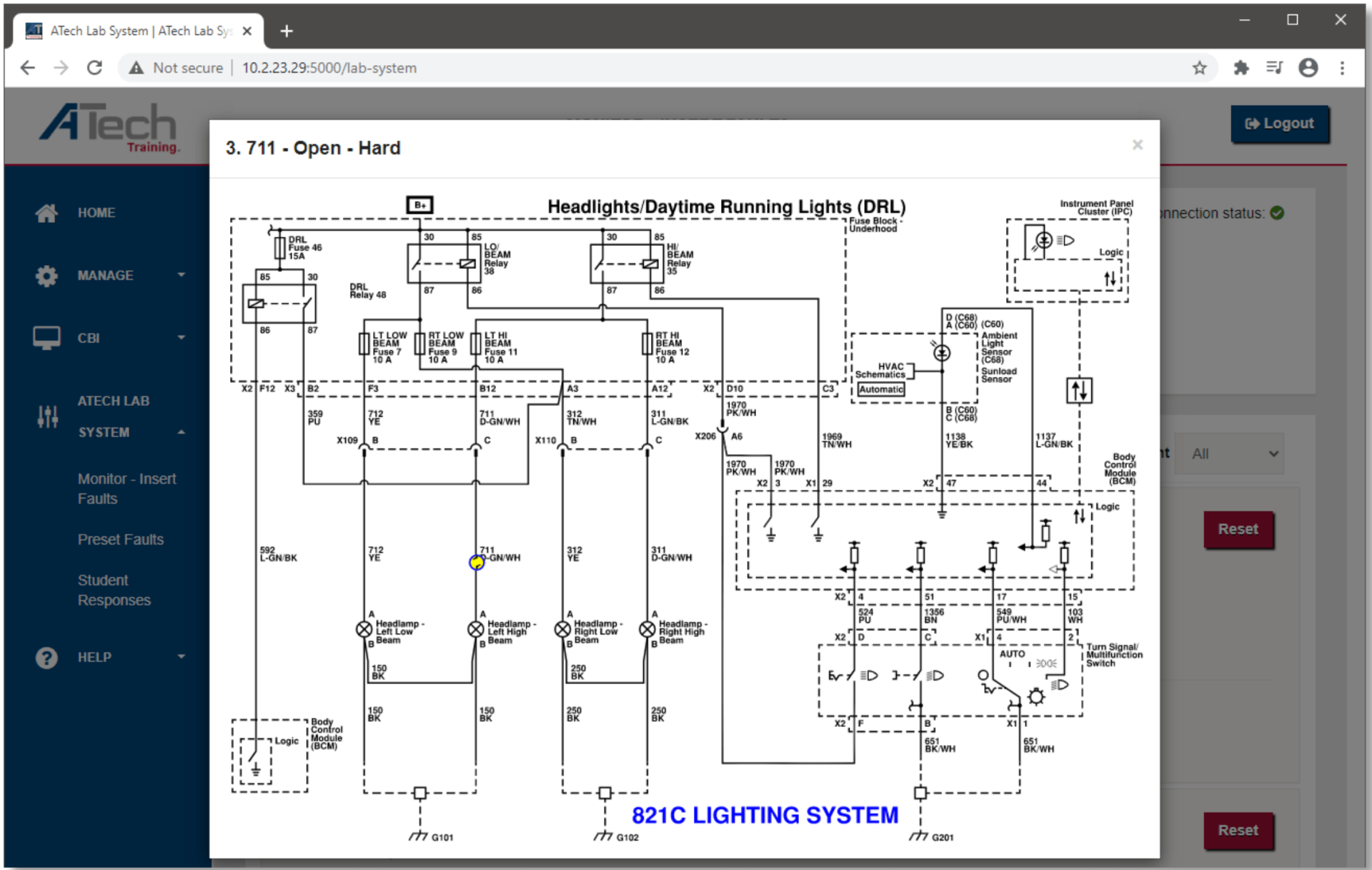Reload the page
Viewport: 1372px width, 870px height.
click(94, 68)
